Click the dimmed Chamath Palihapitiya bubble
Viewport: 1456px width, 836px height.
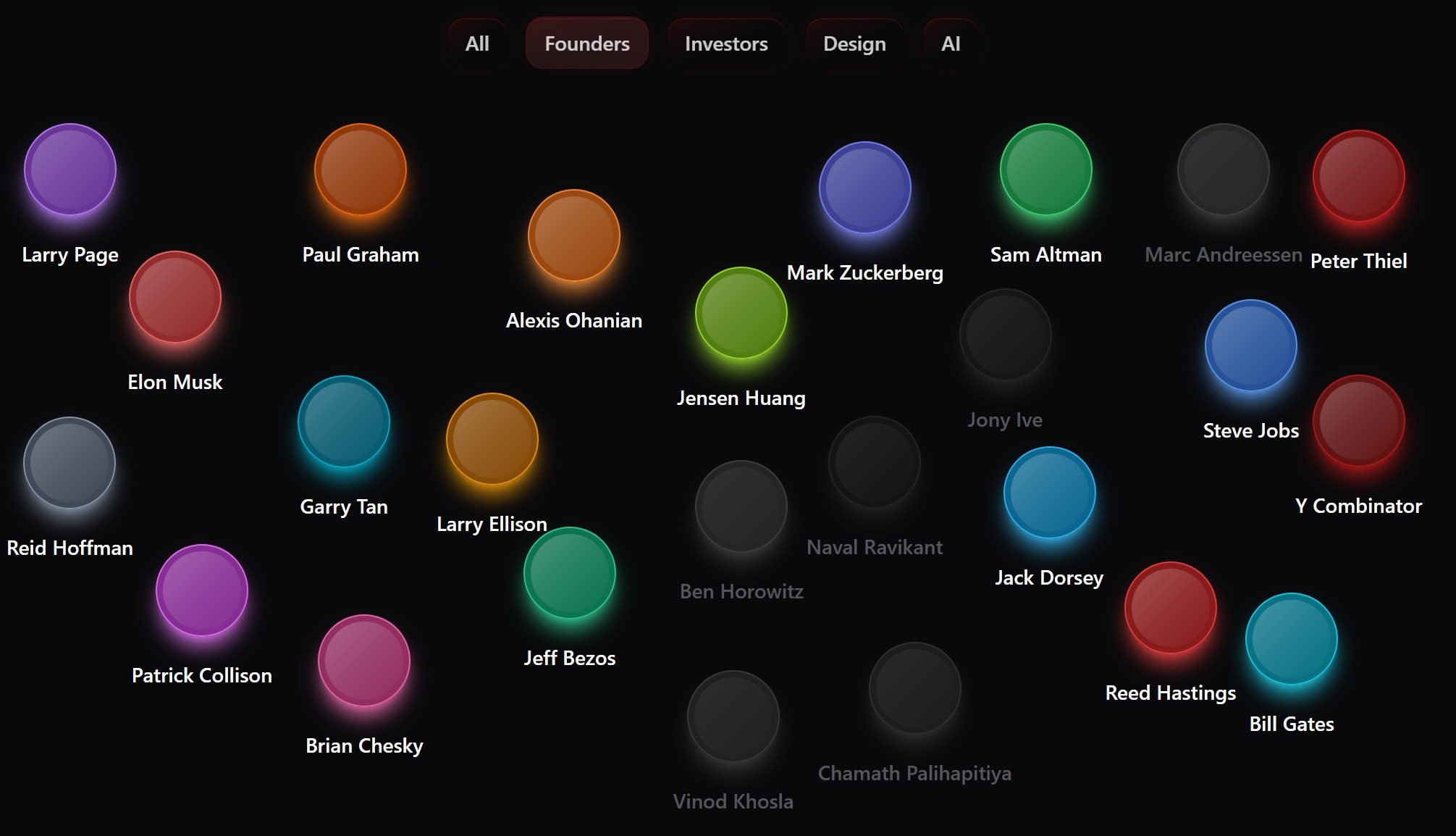point(915,688)
